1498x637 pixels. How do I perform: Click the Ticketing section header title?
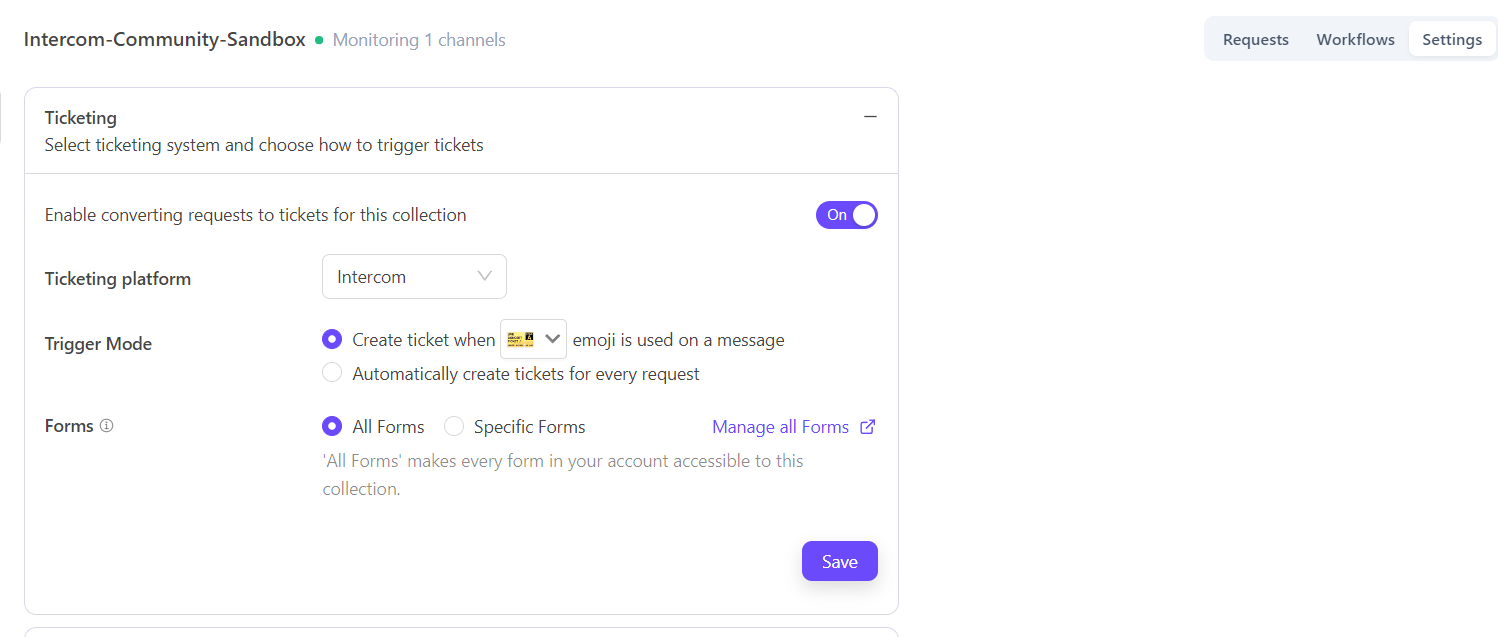point(81,118)
